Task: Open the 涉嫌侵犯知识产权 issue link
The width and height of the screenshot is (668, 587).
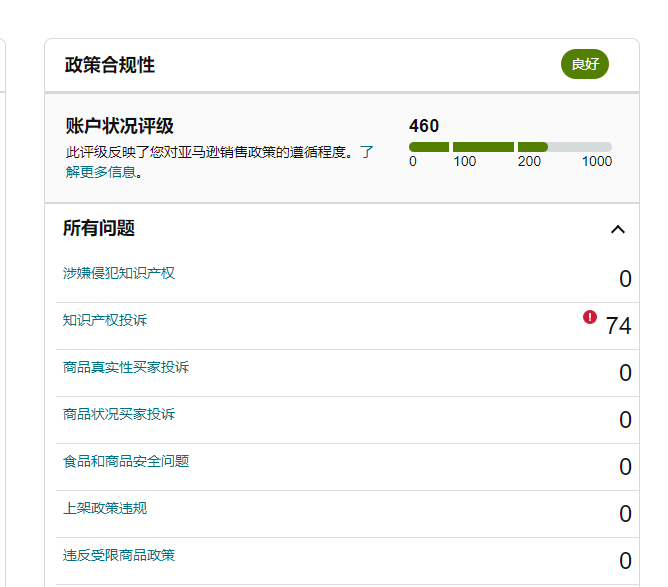Action: pos(119,273)
